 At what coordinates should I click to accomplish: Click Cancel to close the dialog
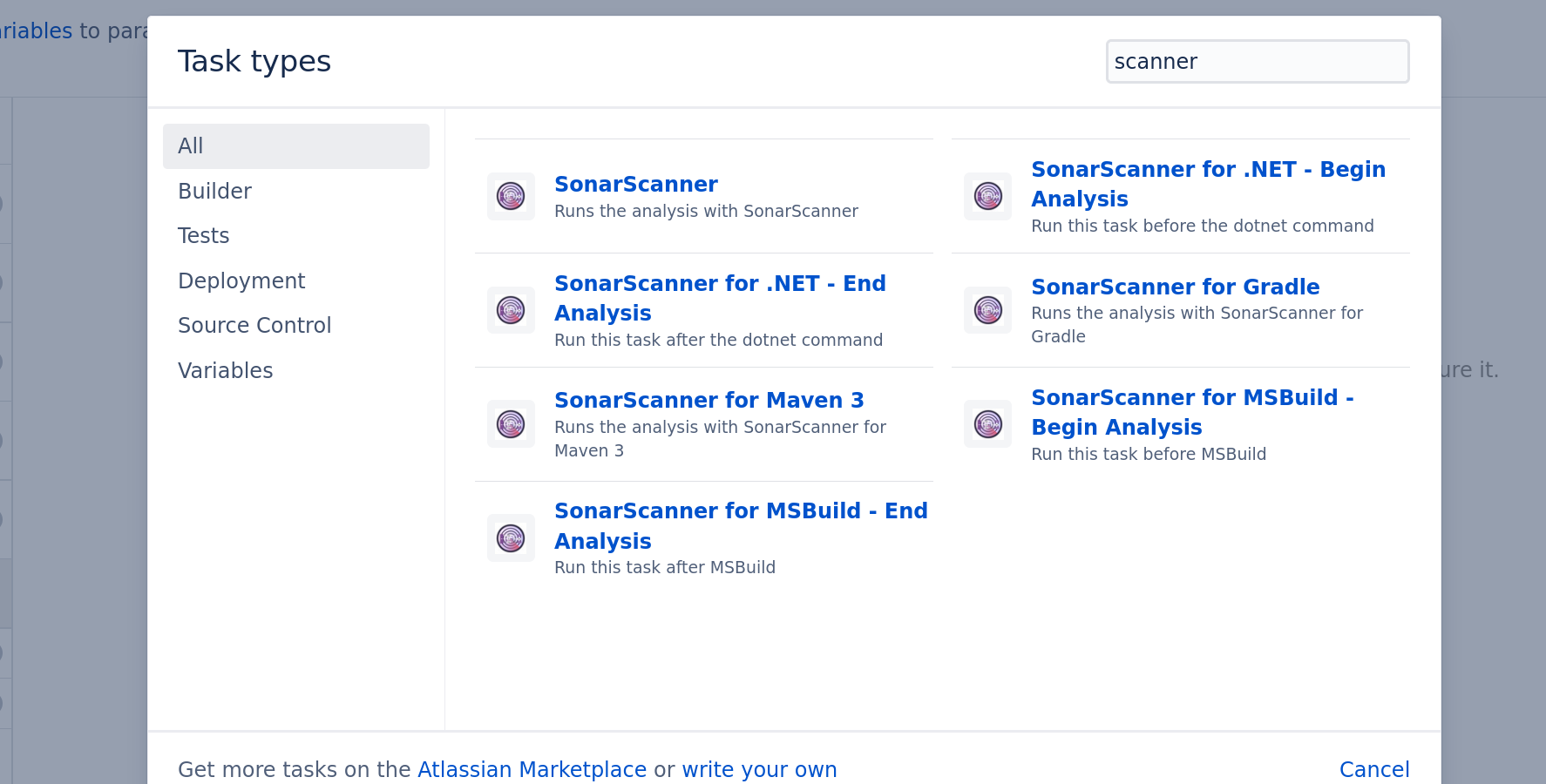pos(1374,769)
